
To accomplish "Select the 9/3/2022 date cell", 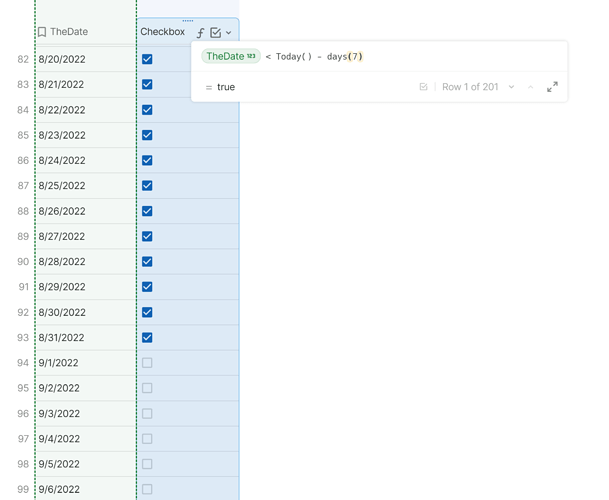I will (x=85, y=413).
